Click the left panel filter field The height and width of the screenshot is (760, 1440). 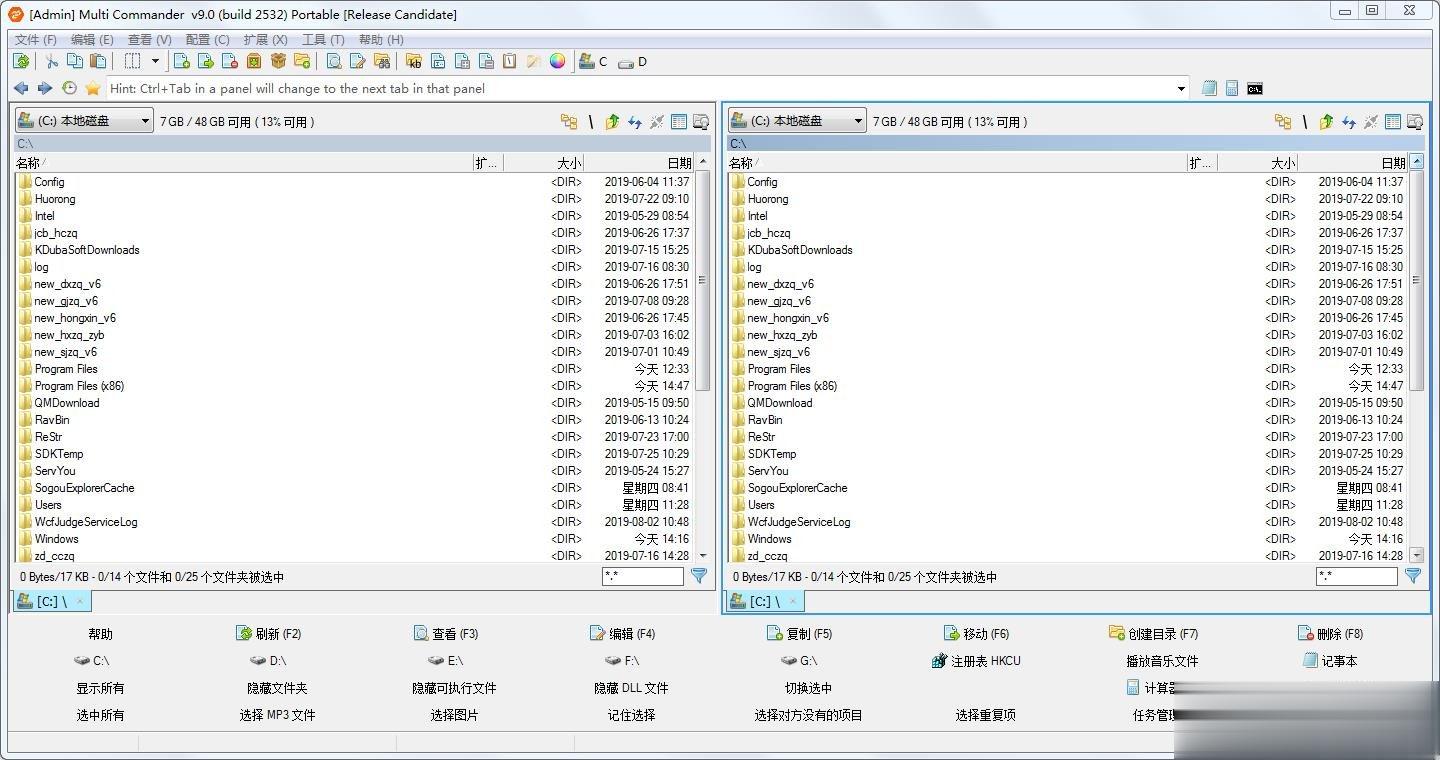643,576
